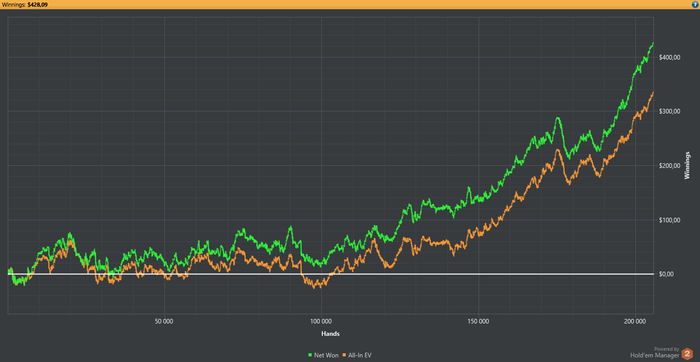
Task: Click the 50 000 x-axis label
Action: [x=165, y=321]
